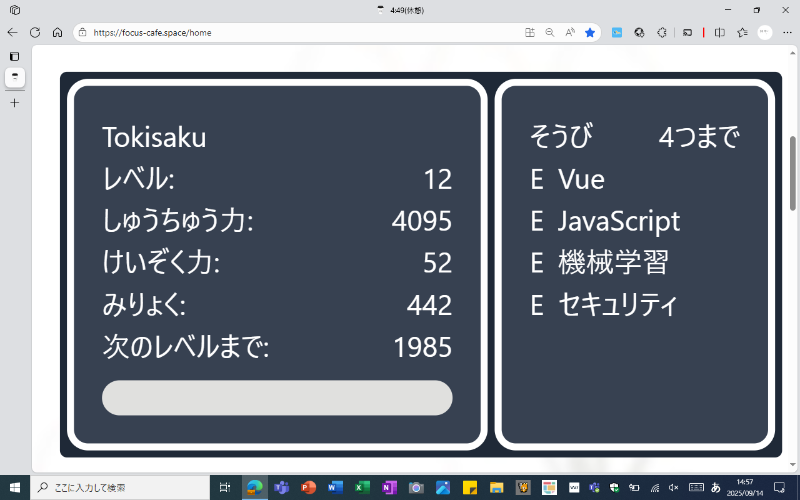
Task: Select the equipped 機械学習 item
Action: pyautogui.click(x=599, y=263)
